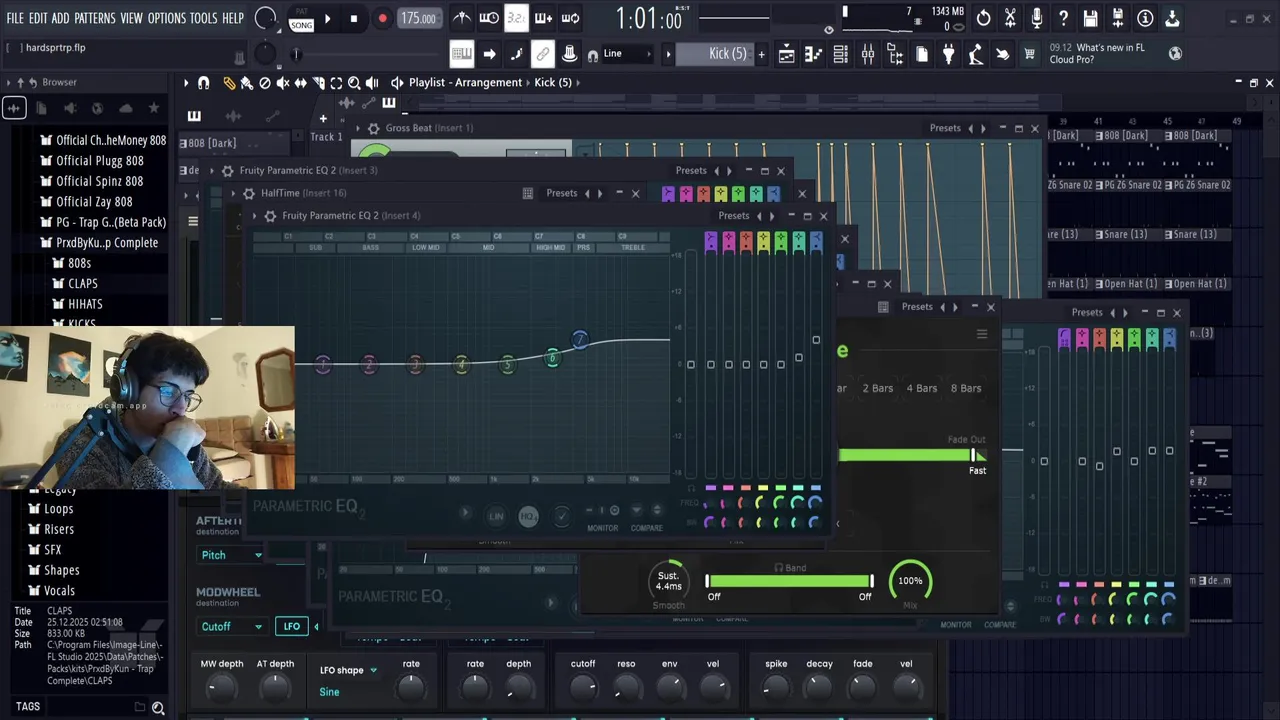Select the Mute tool in Playlist
The height and width of the screenshot is (720, 1280).
[x=283, y=83]
